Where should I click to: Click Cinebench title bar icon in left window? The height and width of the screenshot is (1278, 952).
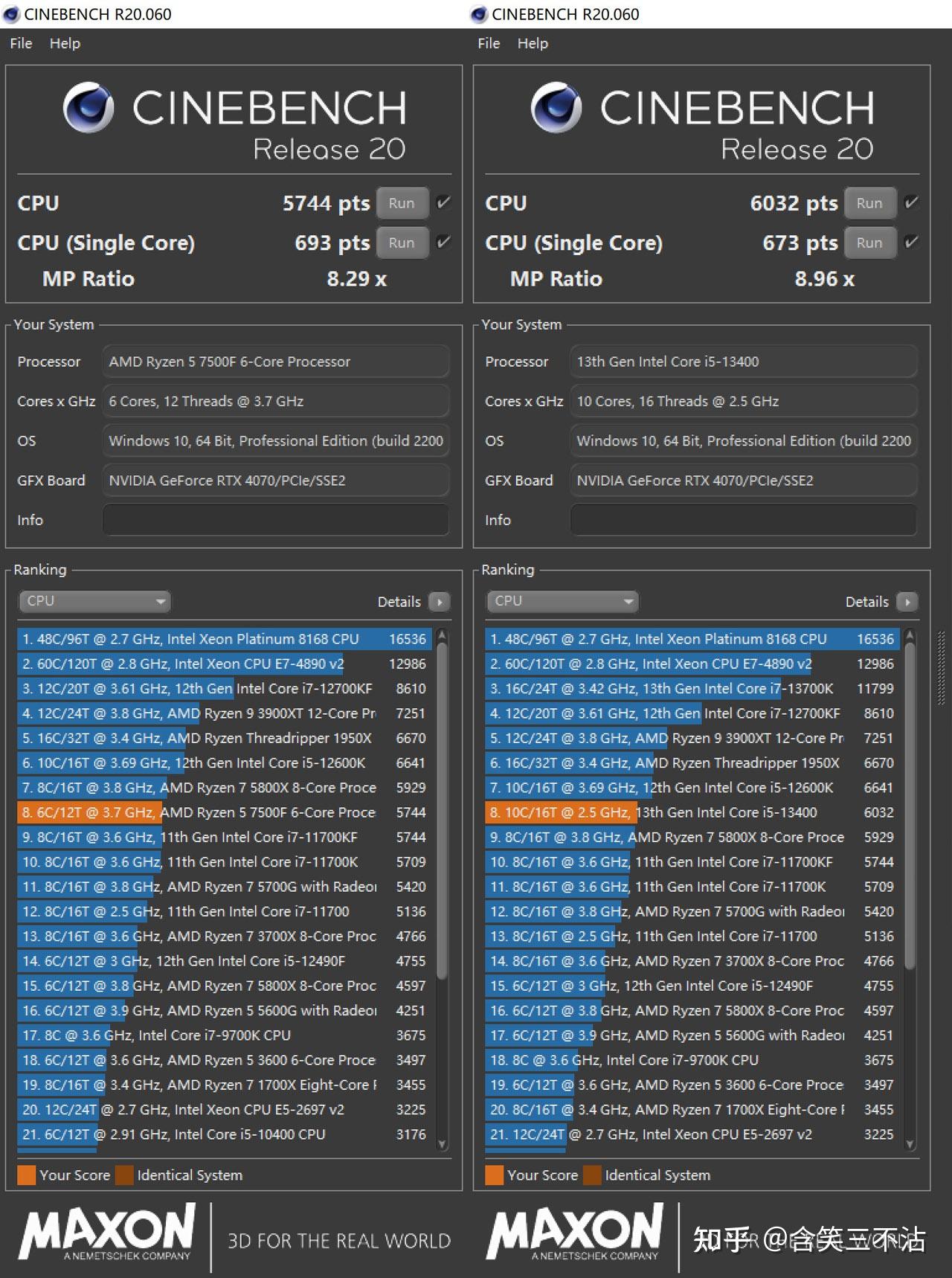11,14
